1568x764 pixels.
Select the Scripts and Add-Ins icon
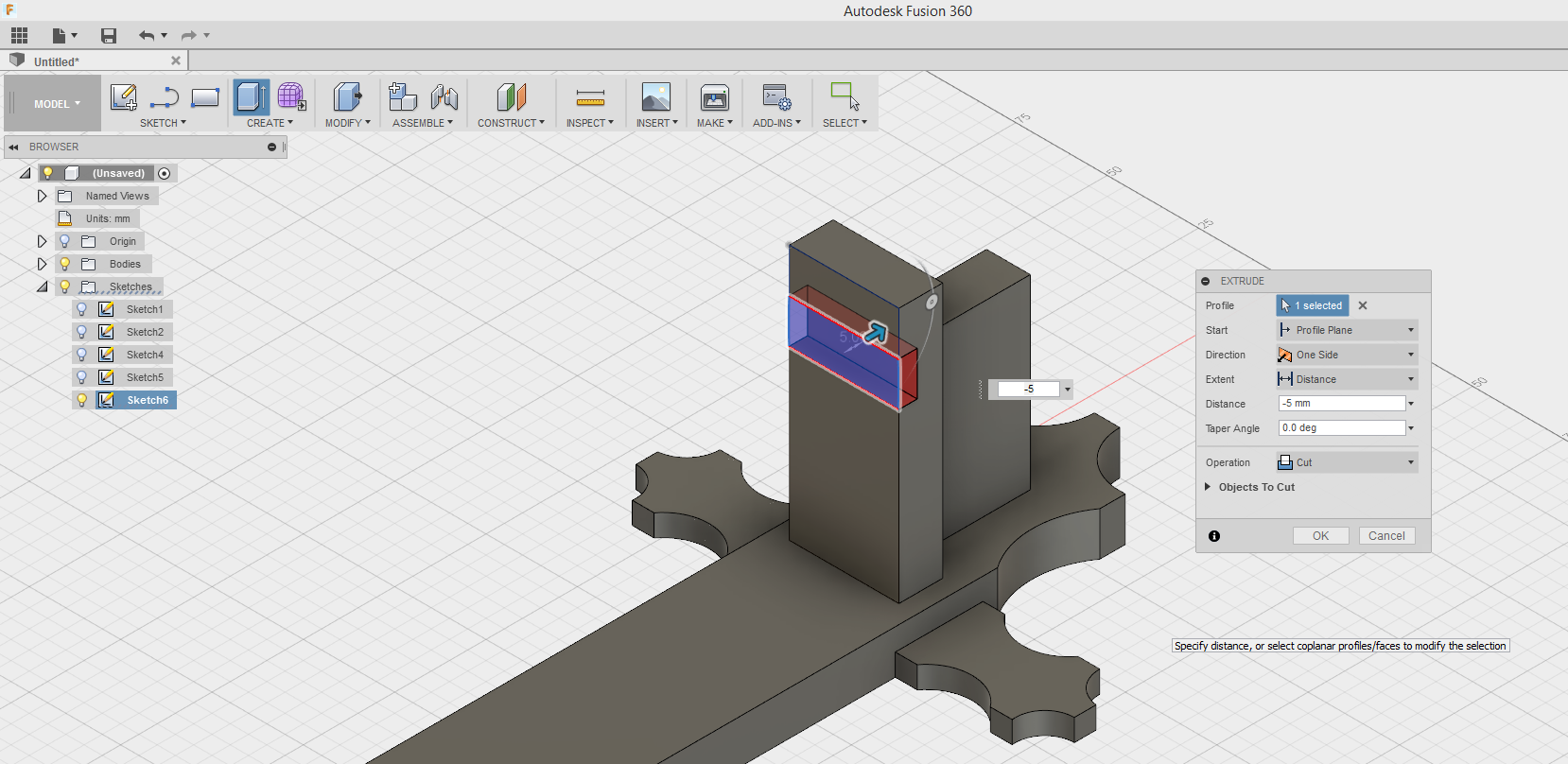[776, 96]
